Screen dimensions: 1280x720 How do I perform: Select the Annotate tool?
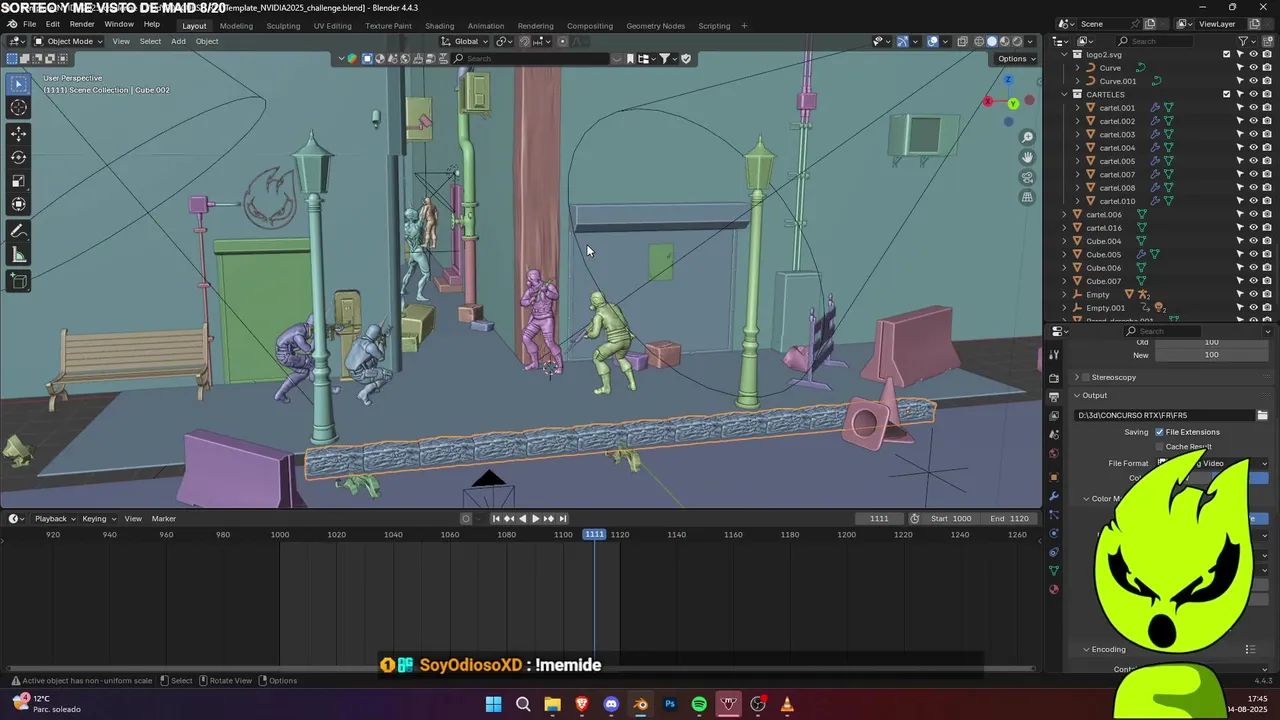click(19, 231)
